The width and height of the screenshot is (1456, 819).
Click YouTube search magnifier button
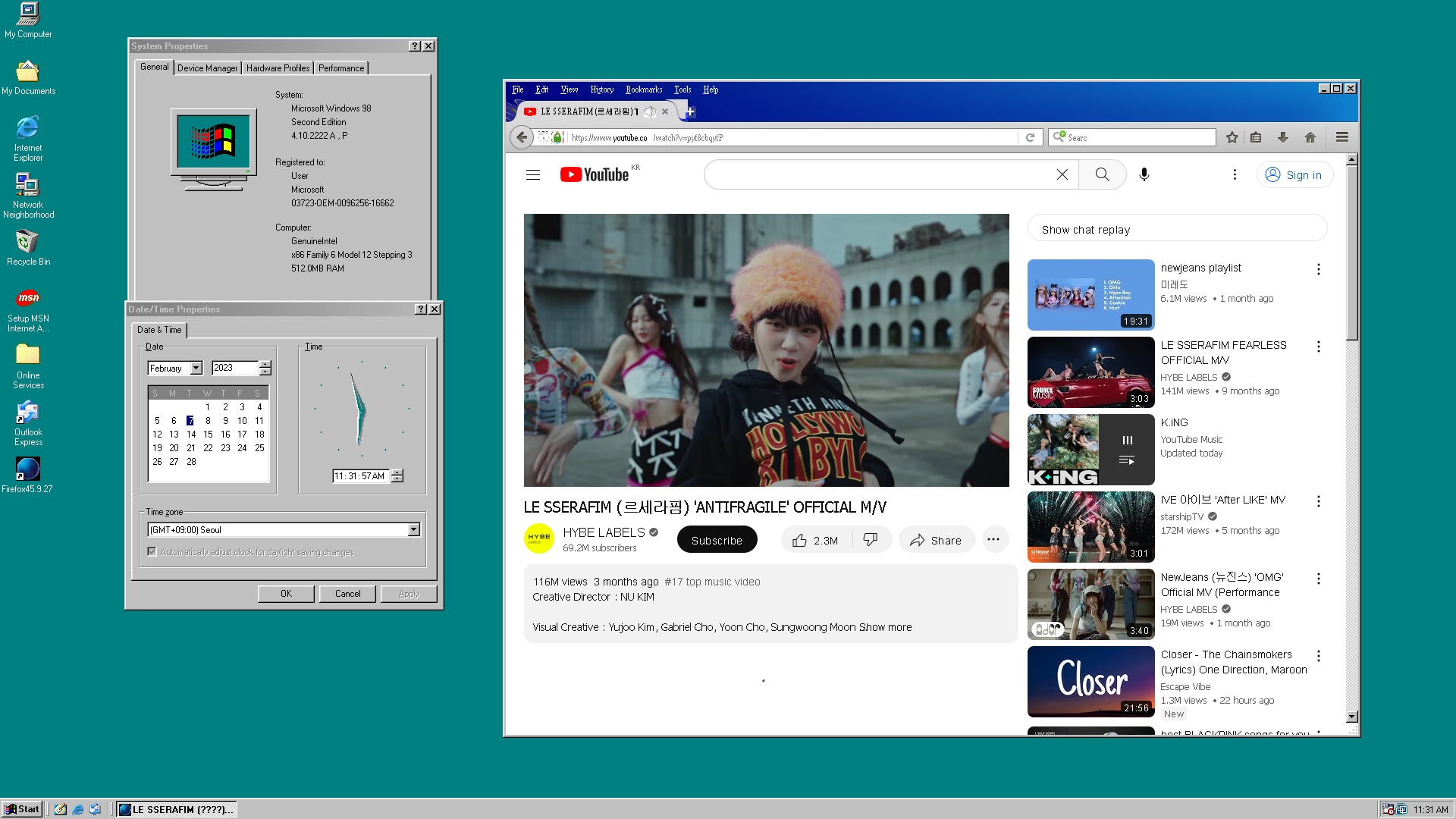click(1102, 174)
